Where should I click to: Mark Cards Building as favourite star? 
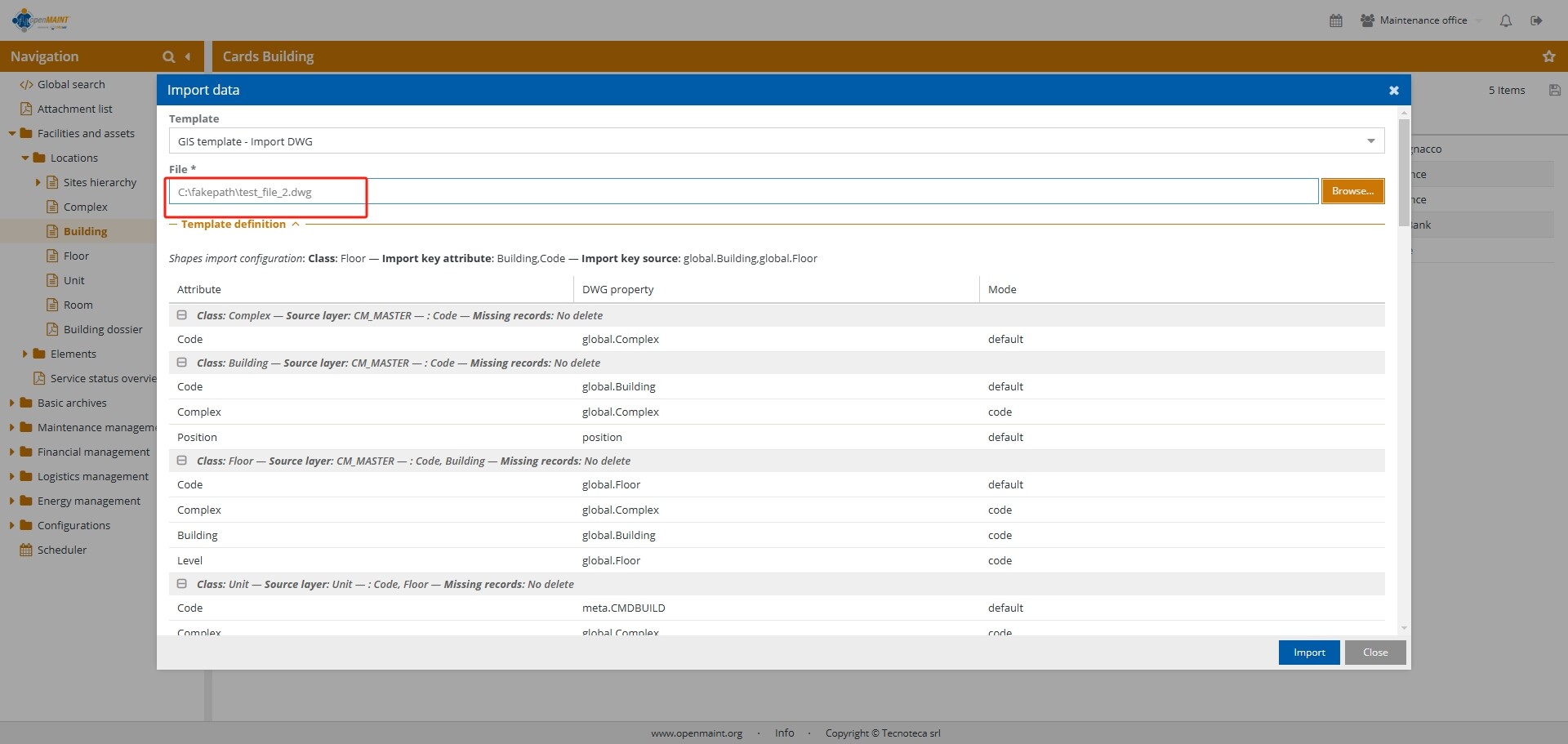coord(1548,56)
